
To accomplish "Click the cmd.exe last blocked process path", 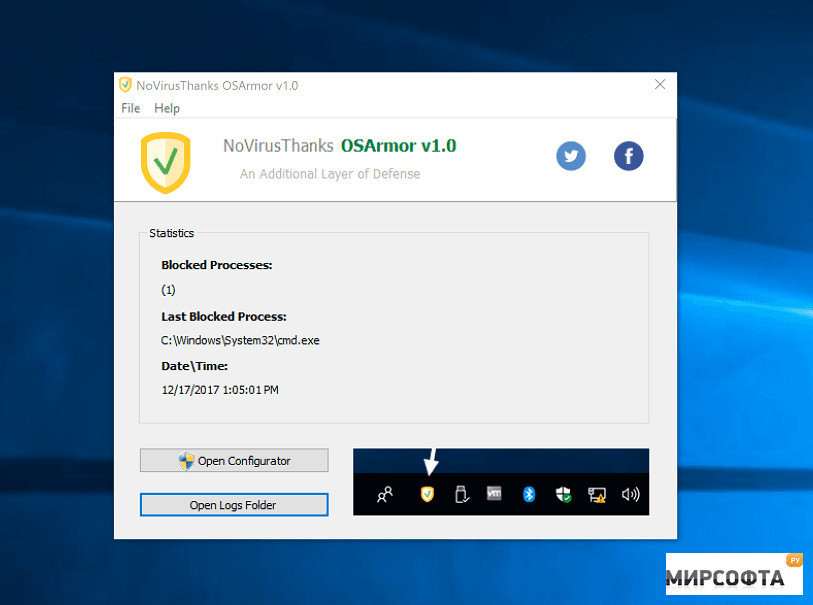I will [240, 340].
